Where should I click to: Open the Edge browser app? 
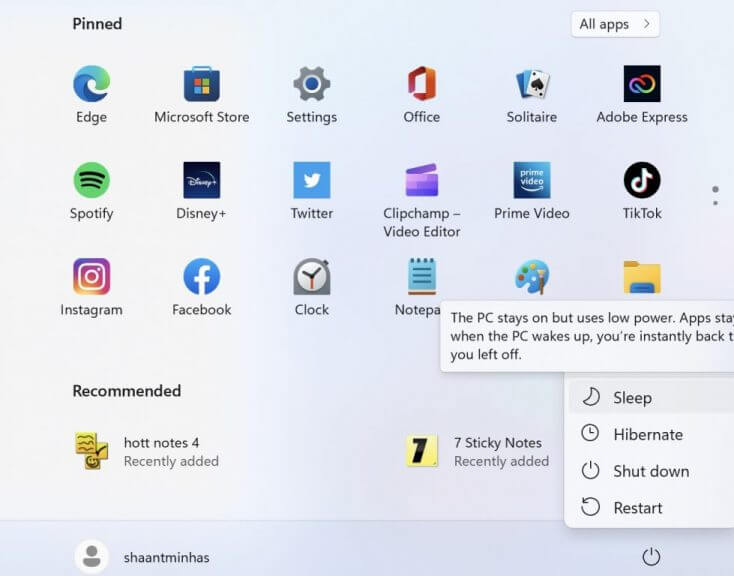pyautogui.click(x=91, y=94)
